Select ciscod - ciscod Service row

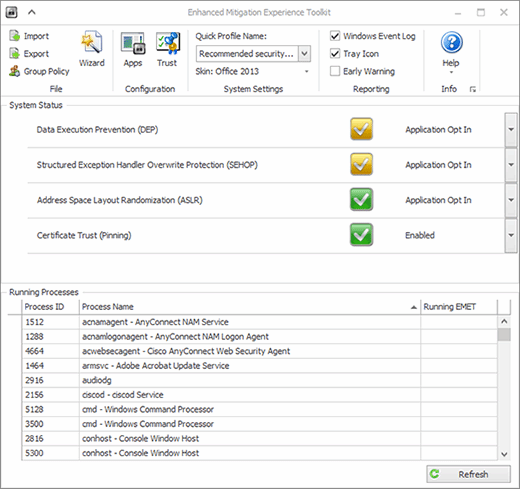[x=260, y=395]
